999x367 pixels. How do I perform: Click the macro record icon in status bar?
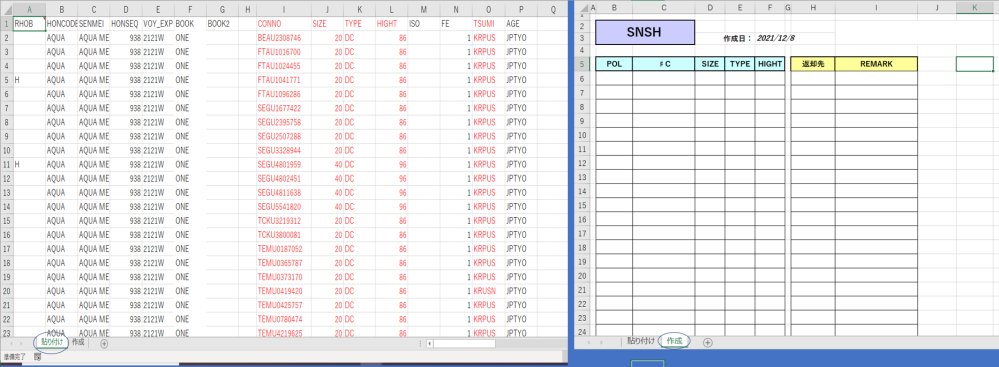pyautogui.click(x=37, y=357)
